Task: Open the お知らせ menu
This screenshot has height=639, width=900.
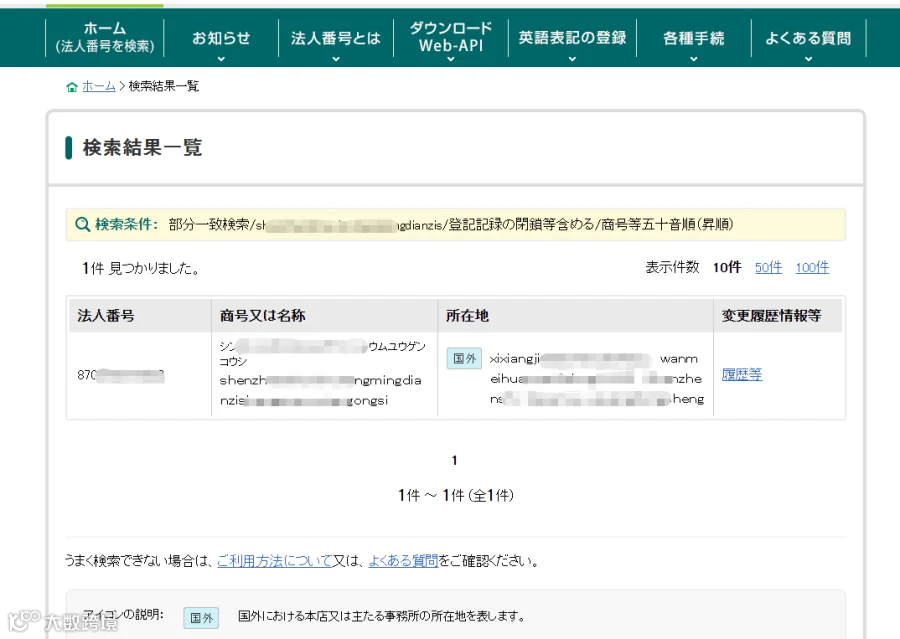Action: [221, 38]
